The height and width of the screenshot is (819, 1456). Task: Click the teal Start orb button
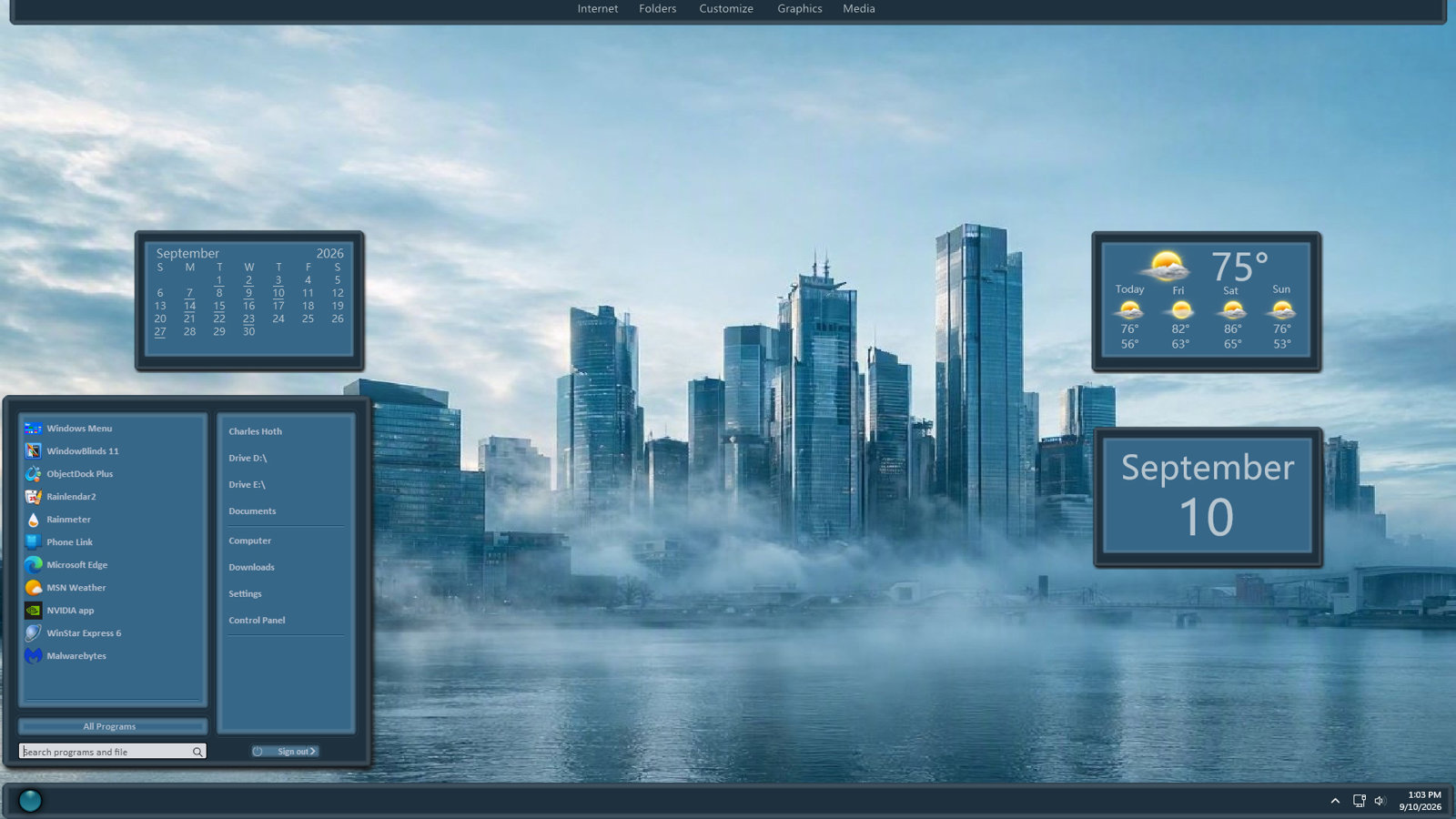[x=30, y=801]
